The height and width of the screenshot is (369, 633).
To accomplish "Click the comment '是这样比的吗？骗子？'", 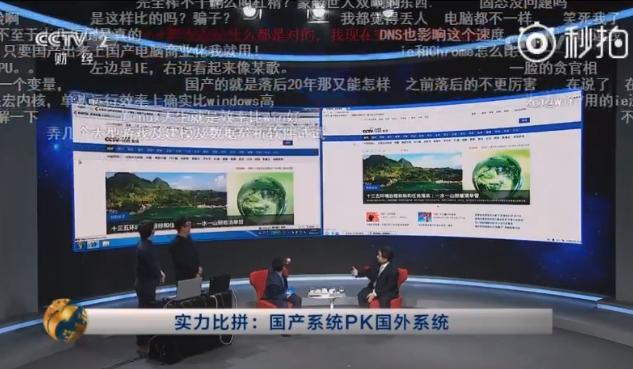I will coord(160,18).
